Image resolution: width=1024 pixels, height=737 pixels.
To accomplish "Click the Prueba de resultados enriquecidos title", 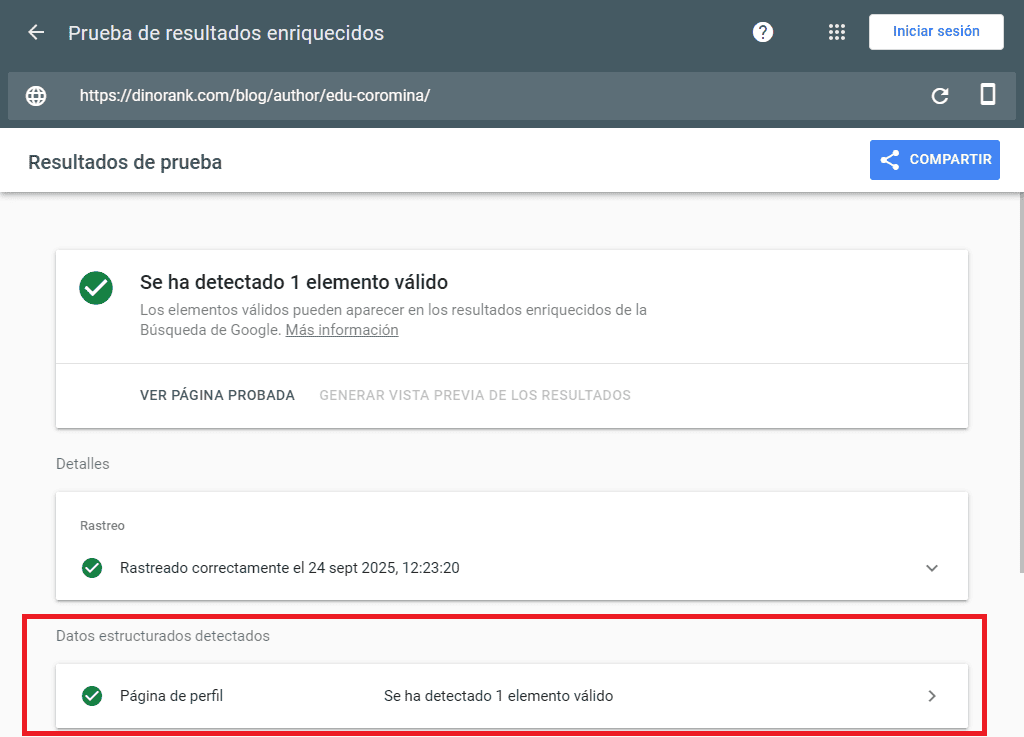I will click(226, 33).
